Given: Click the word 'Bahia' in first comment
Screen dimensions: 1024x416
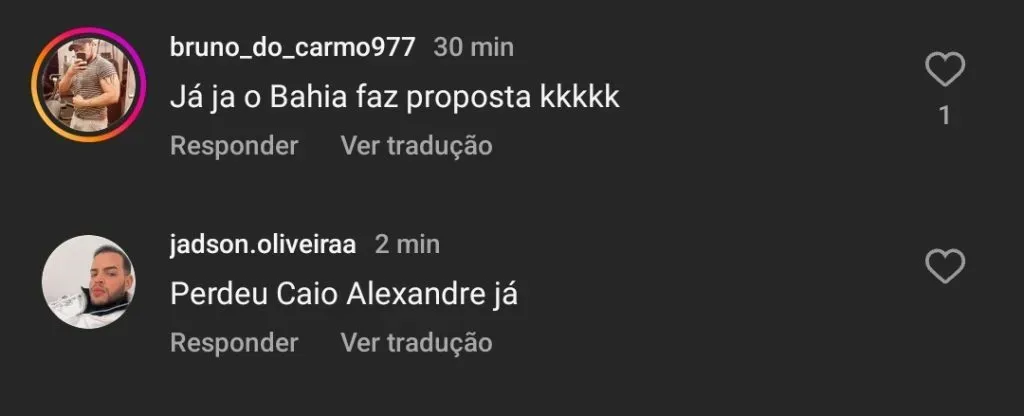Looking at the screenshot, I should pyautogui.click(x=308, y=97).
